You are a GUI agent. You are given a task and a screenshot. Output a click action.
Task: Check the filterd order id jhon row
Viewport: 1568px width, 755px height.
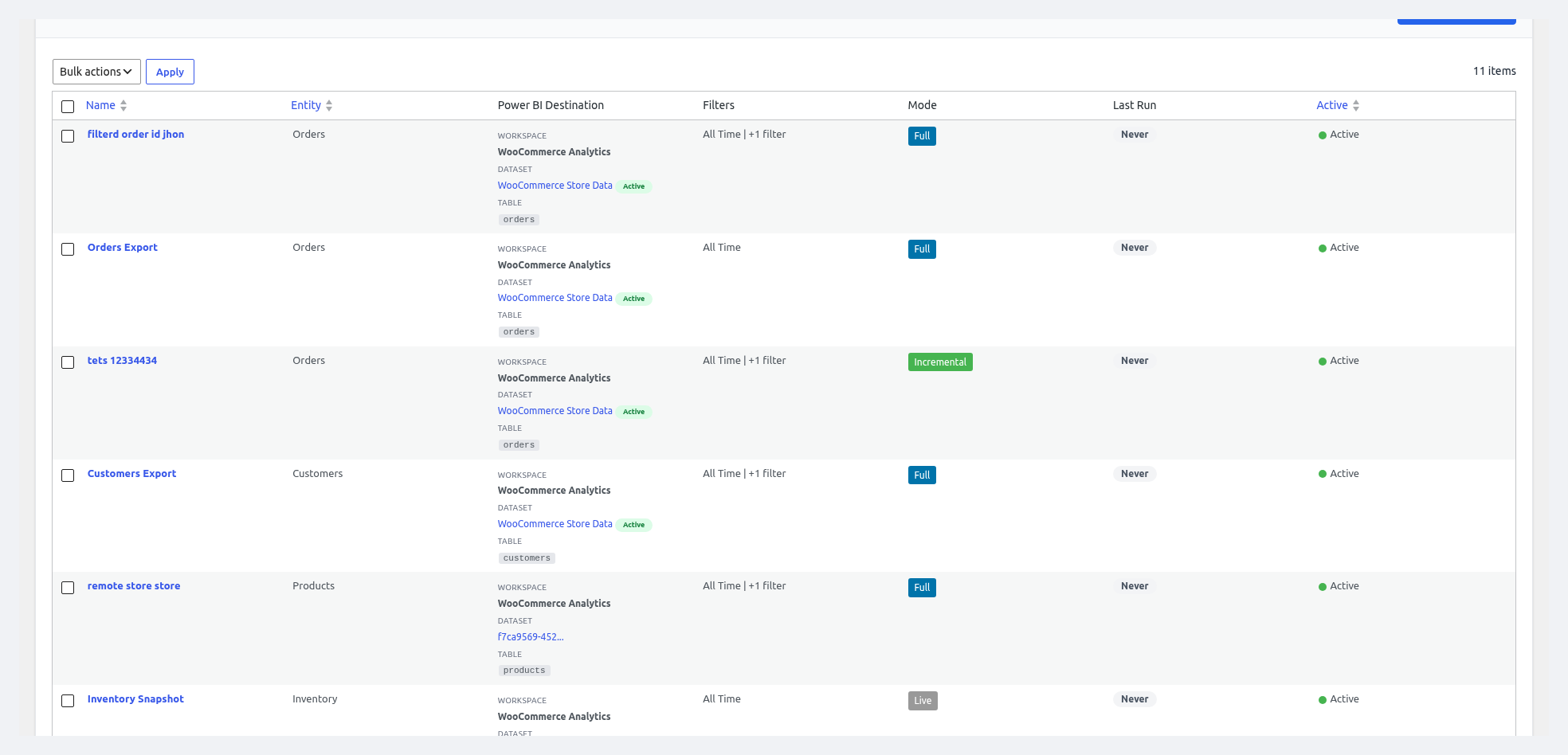(x=68, y=136)
